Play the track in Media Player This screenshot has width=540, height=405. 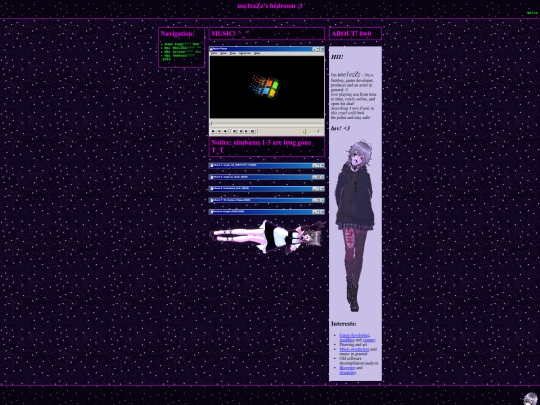point(213,131)
